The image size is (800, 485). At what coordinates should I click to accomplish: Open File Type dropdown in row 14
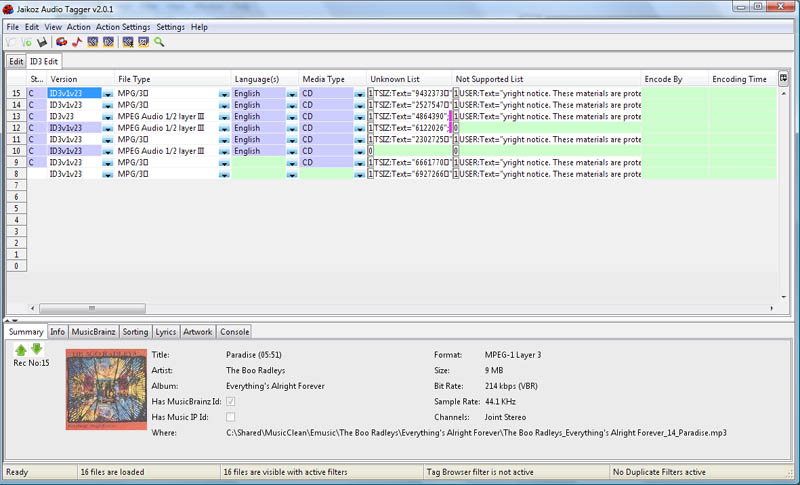224,106
